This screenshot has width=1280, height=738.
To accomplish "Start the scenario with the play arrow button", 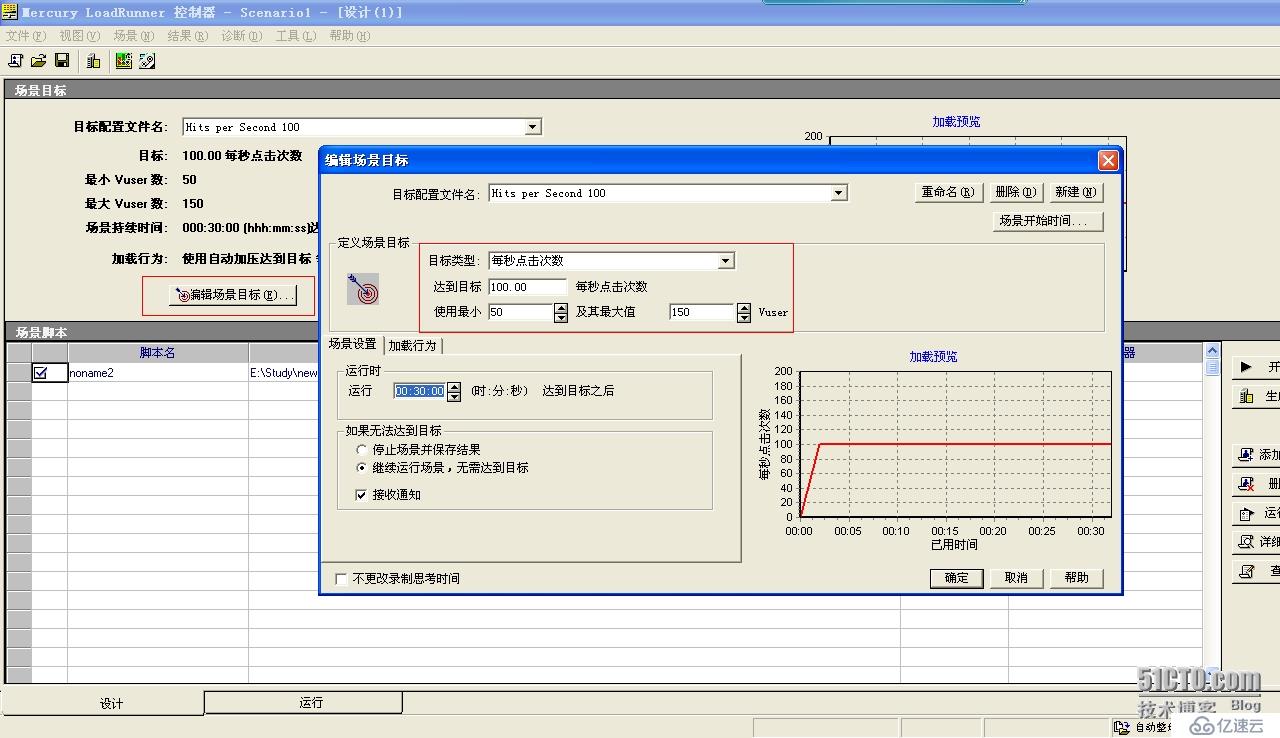I will point(1257,367).
